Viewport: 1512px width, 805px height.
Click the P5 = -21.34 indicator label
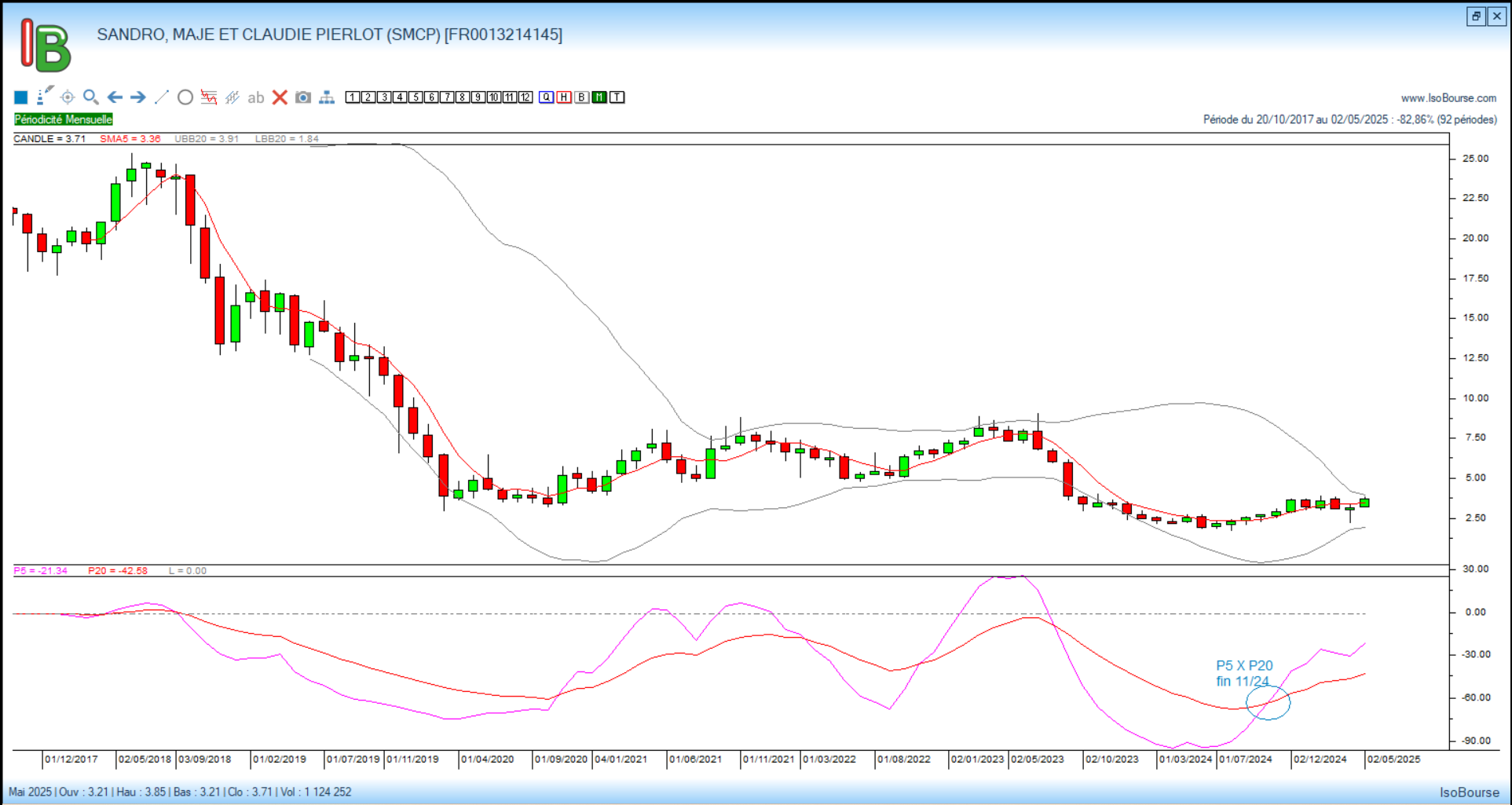41,571
